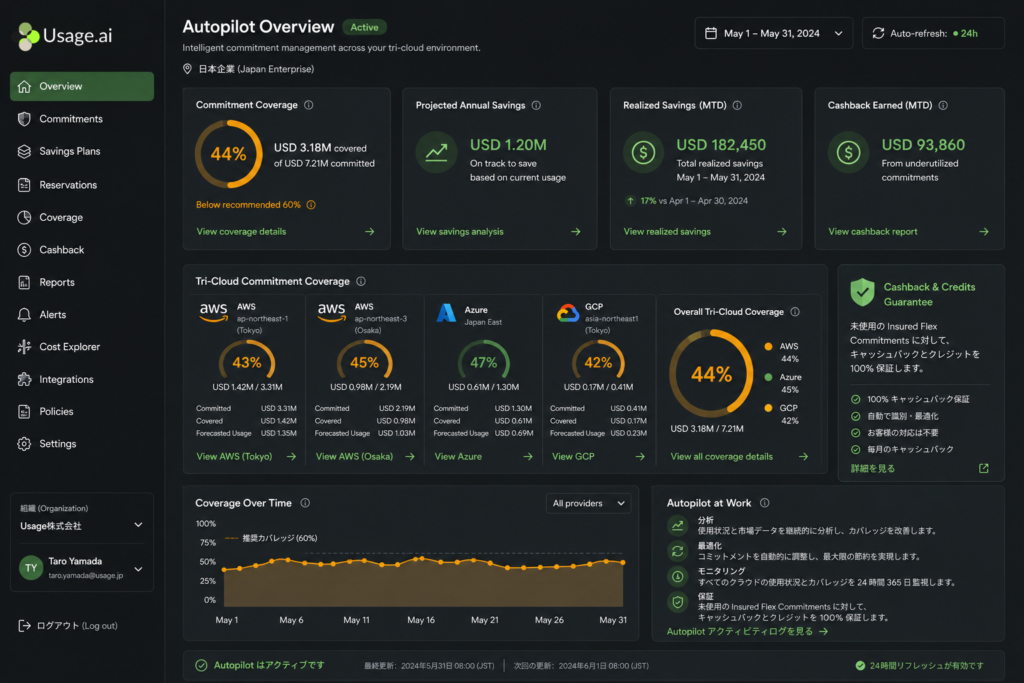Viewport: 1024px width, 683px height.
Task: Click the Auto-refresh circular arrows icon
Action: pyautogui.click(x=878, y=33)
